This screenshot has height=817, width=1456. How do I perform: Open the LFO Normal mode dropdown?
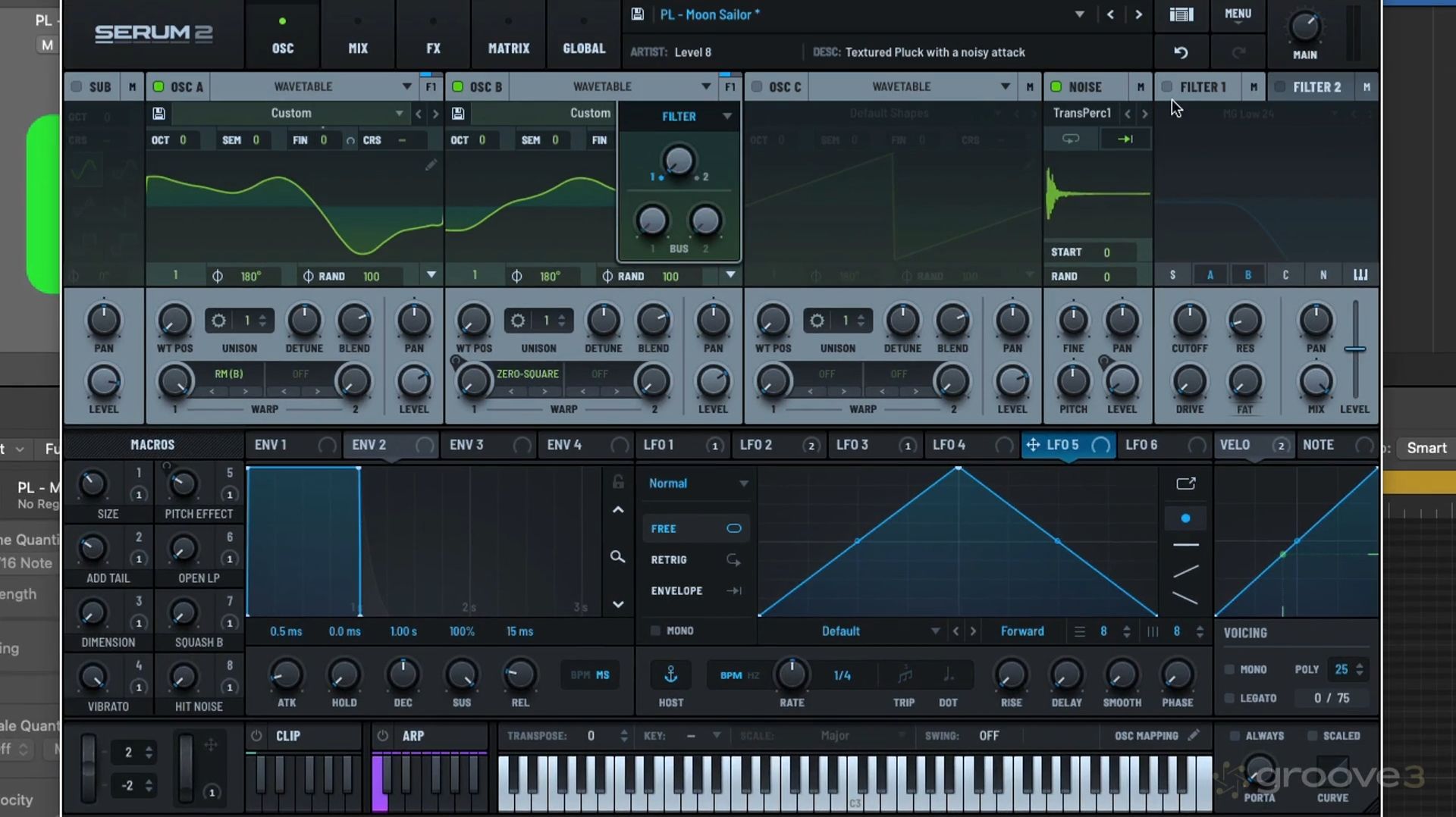(698, 484)
